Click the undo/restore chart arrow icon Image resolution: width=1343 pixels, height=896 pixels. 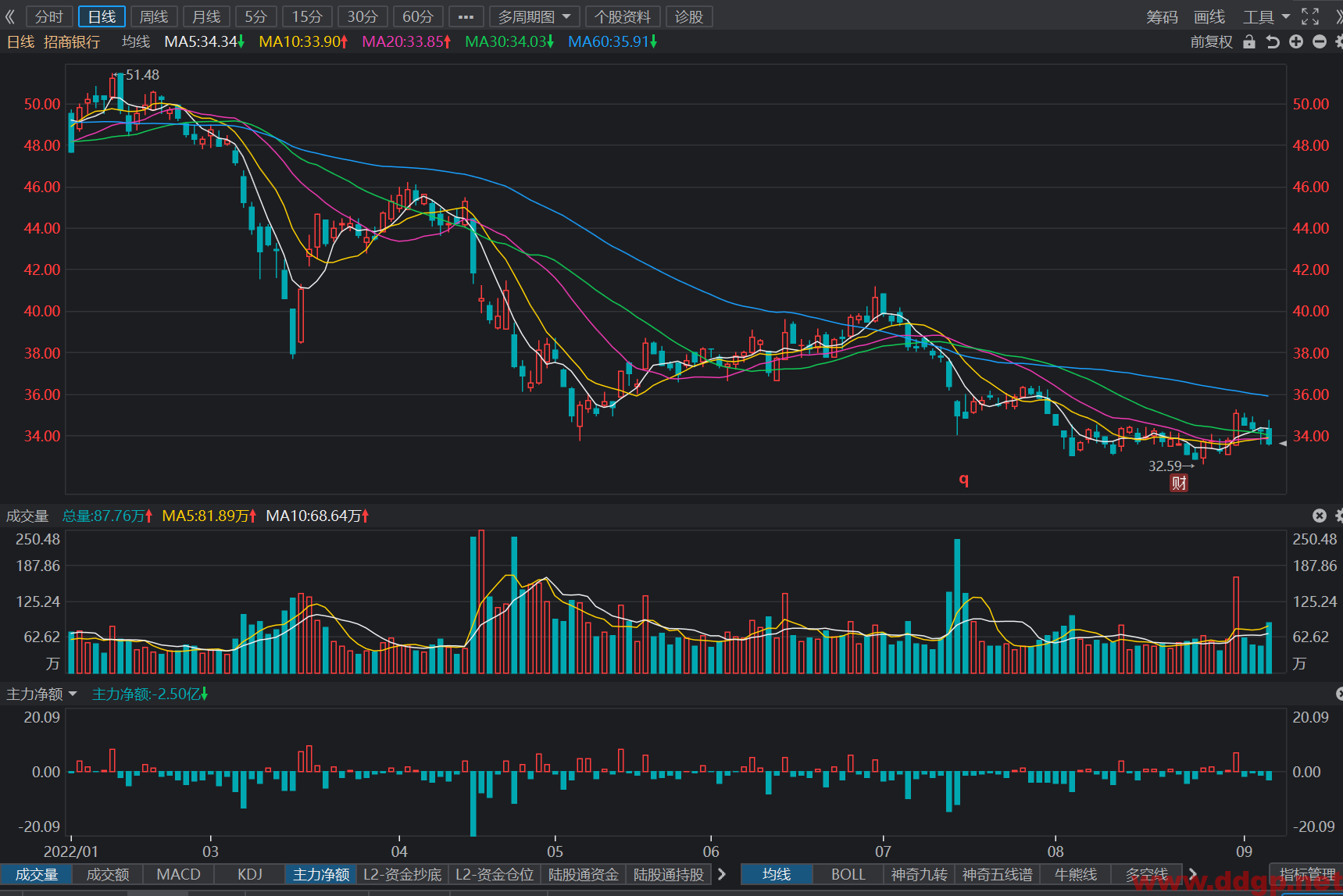pos(1273,41)
